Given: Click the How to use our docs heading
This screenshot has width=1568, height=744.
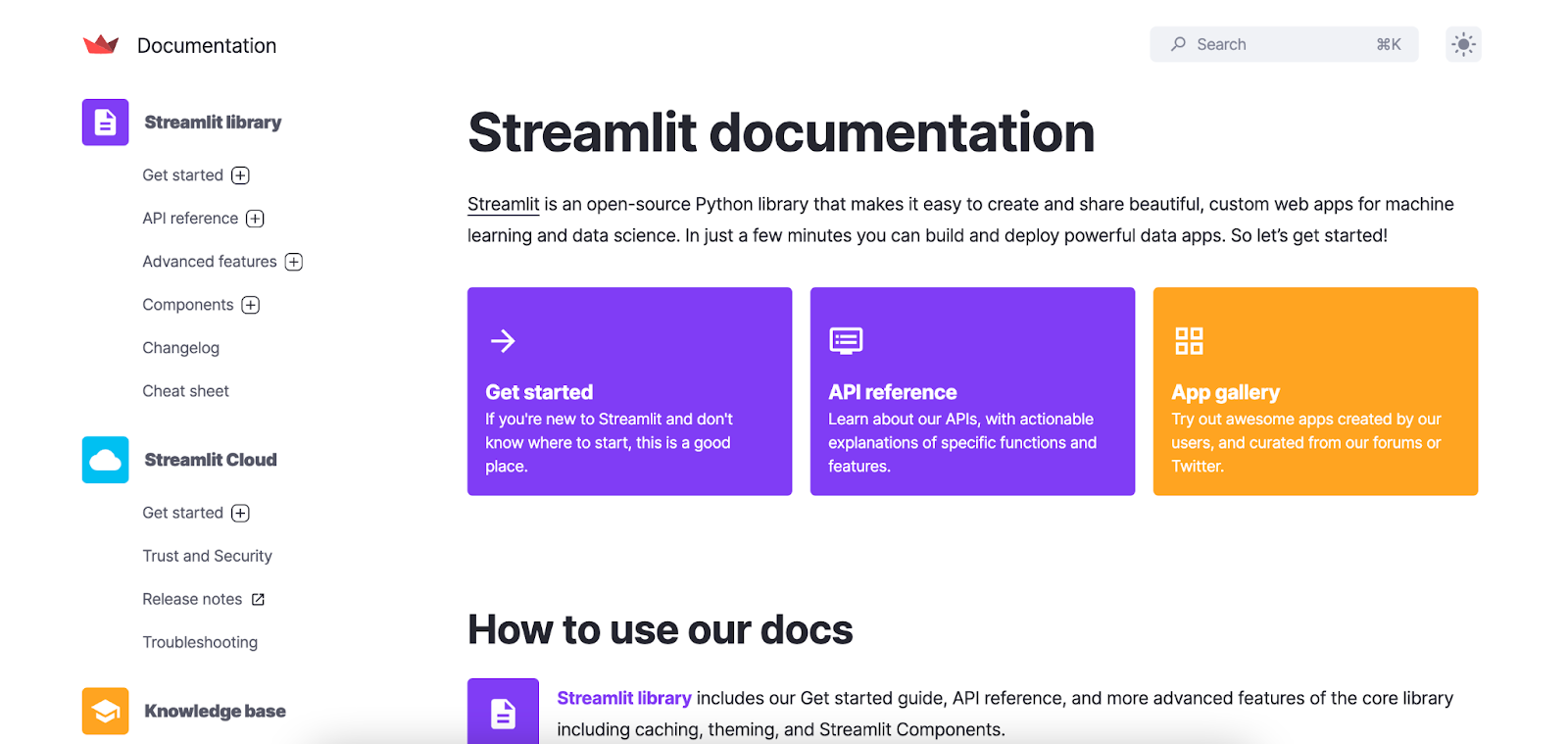Looking at the screenshot, I should 661,629.
